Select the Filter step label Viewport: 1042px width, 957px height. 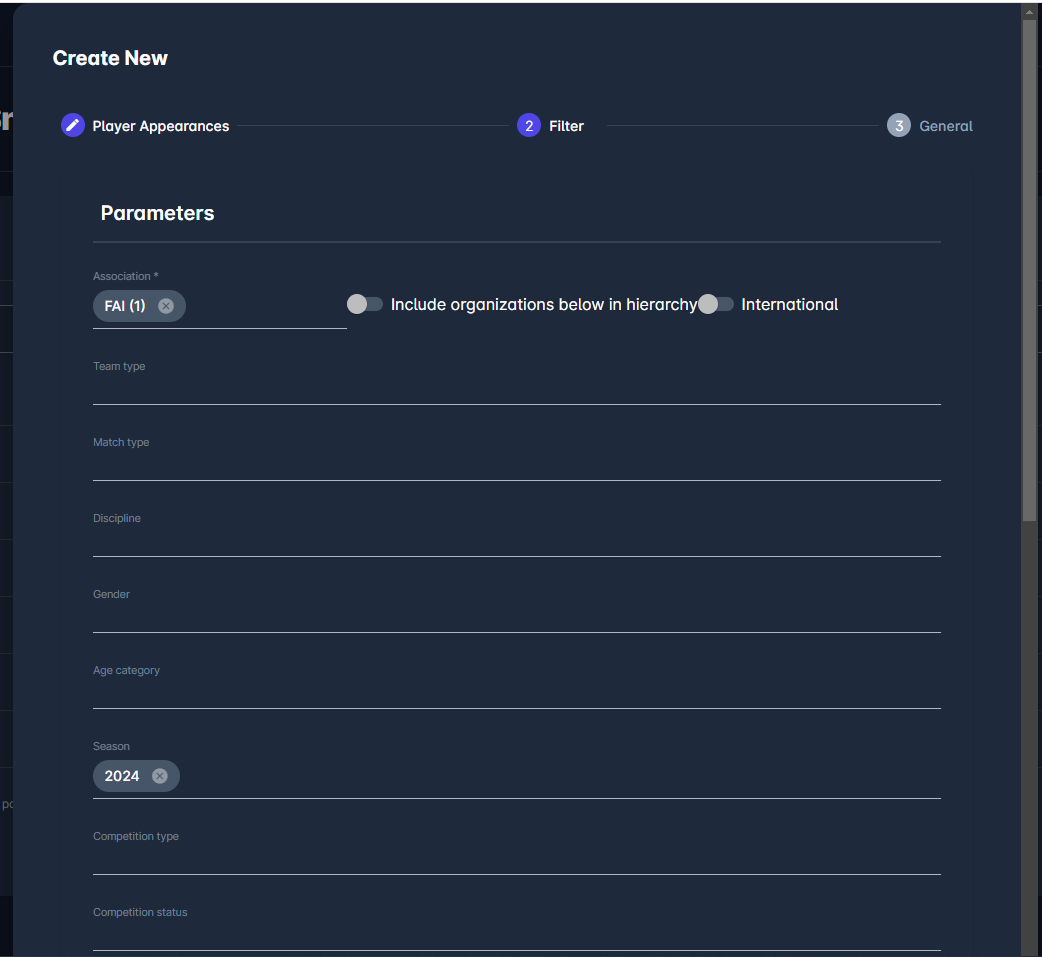pos(566,126)
